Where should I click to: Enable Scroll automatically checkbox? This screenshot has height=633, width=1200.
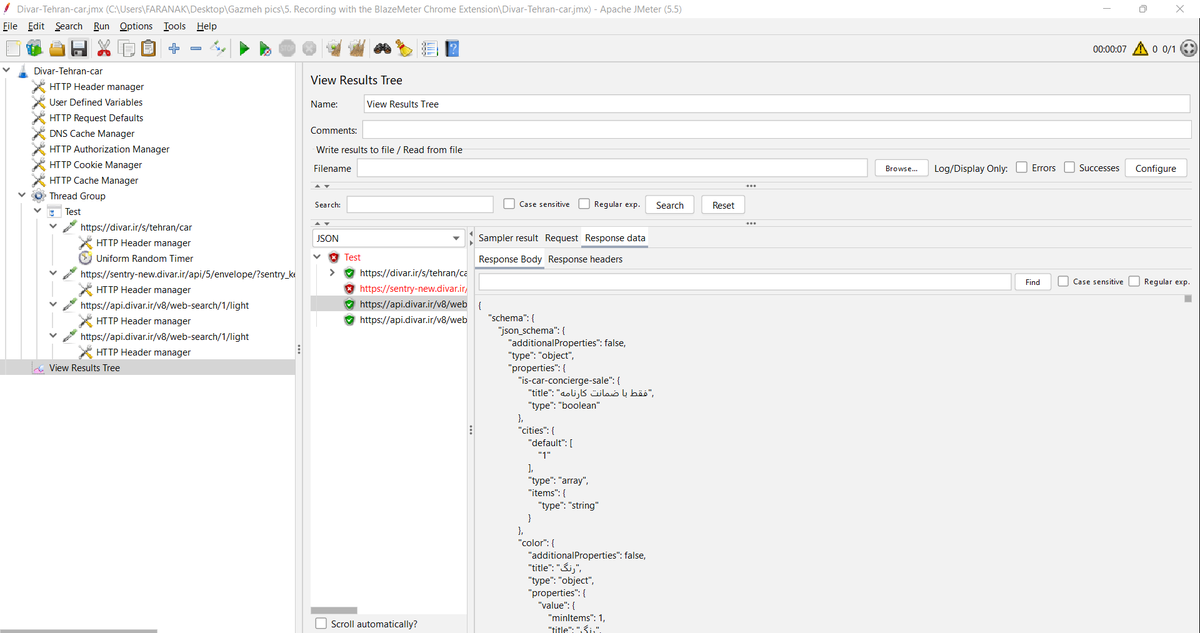coord(321,623)
